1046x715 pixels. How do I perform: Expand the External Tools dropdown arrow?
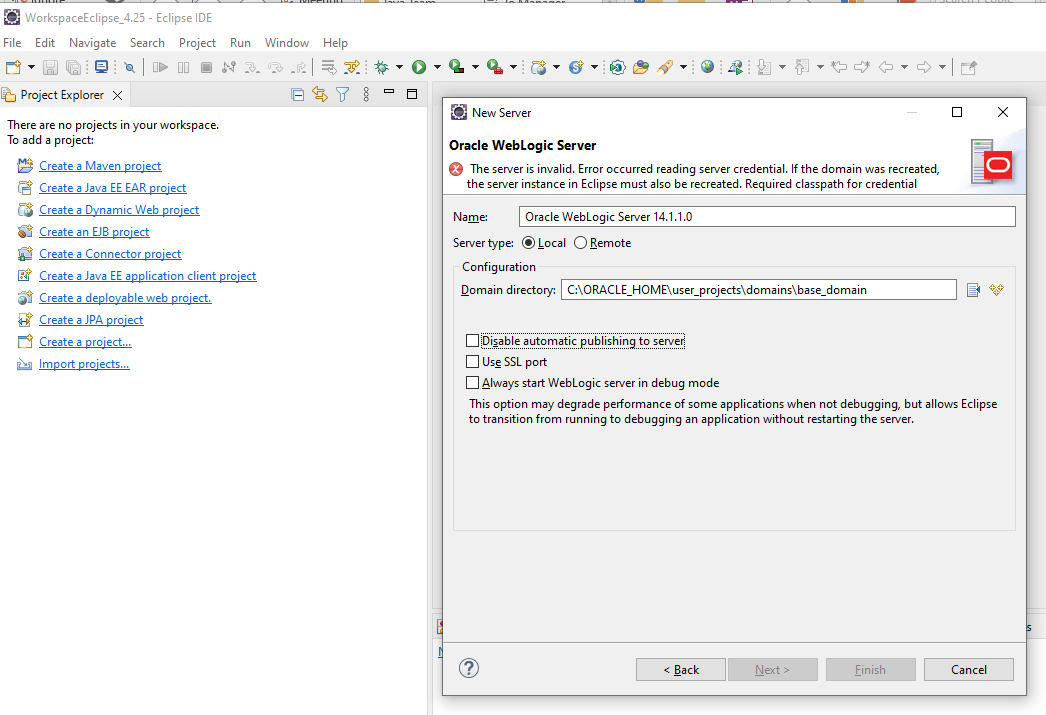(513, 67)
